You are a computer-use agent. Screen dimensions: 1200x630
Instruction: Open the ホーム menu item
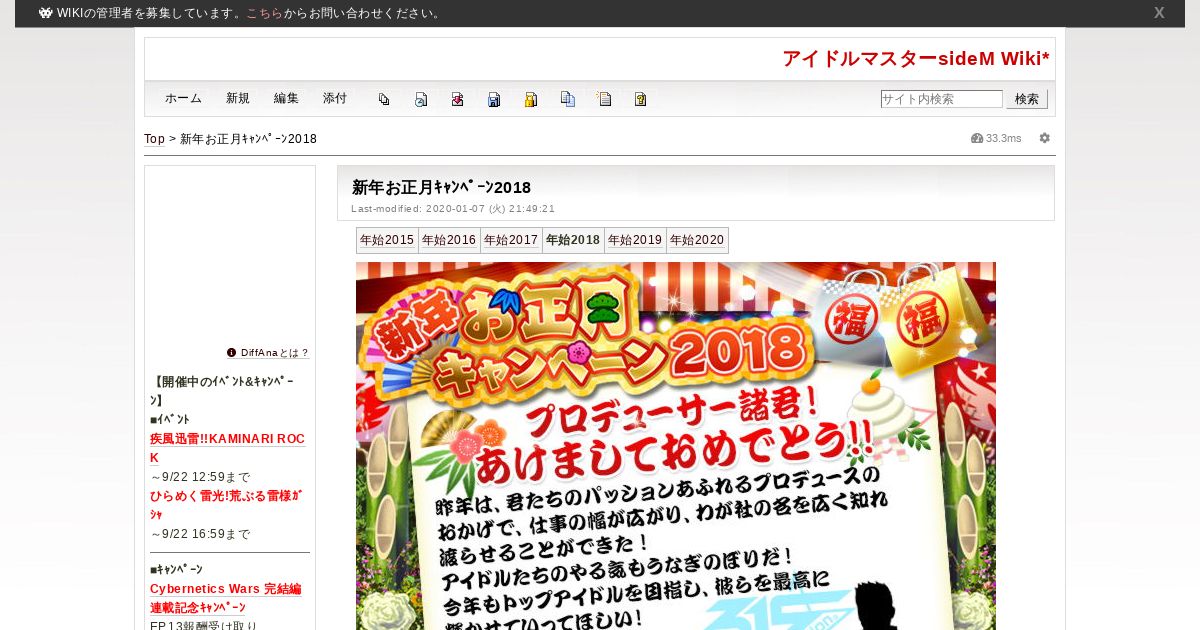(x=183, y=99)
